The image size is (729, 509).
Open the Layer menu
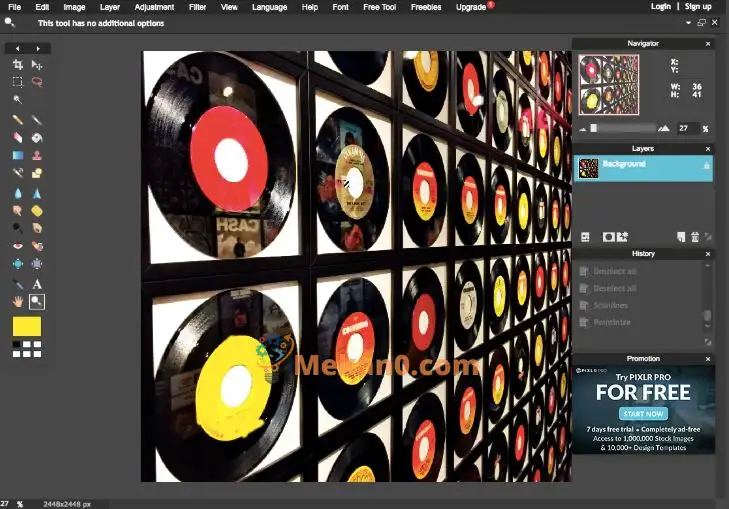[110, 7]
